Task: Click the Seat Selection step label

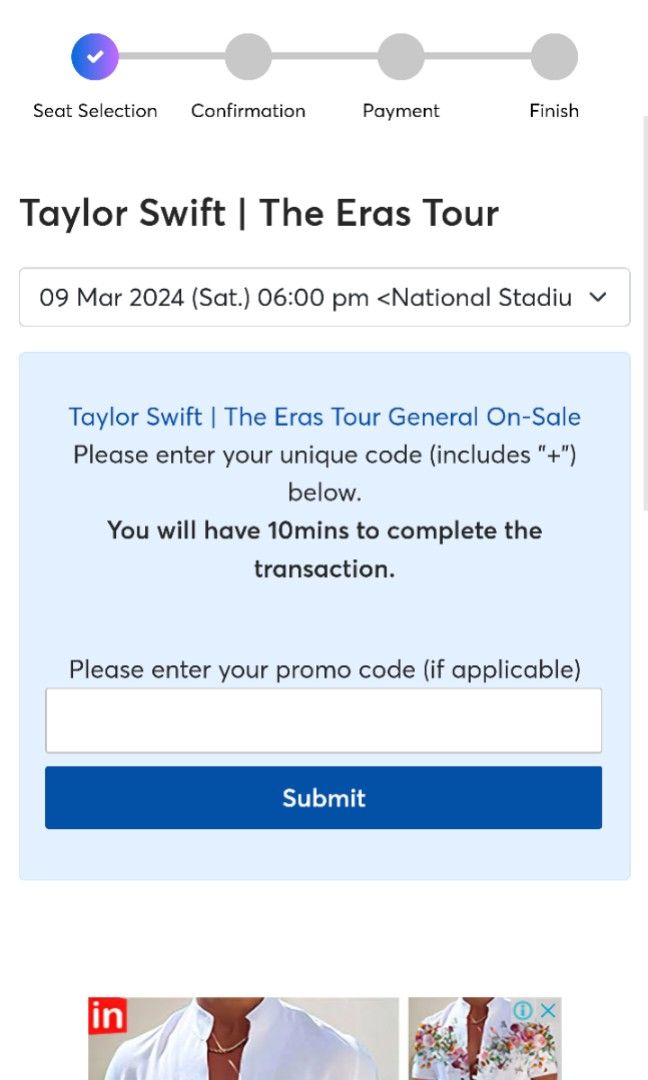Action: click(94, 110)
